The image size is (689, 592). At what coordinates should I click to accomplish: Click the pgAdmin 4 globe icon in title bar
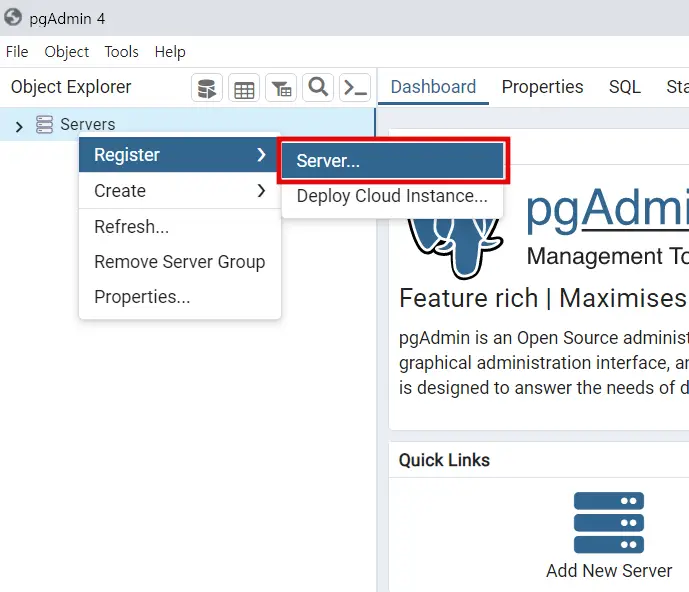pyautogui.click(x=13, y=18)
